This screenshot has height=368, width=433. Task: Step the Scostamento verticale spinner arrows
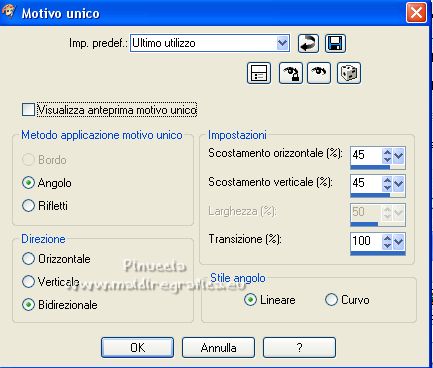[387, 184]
